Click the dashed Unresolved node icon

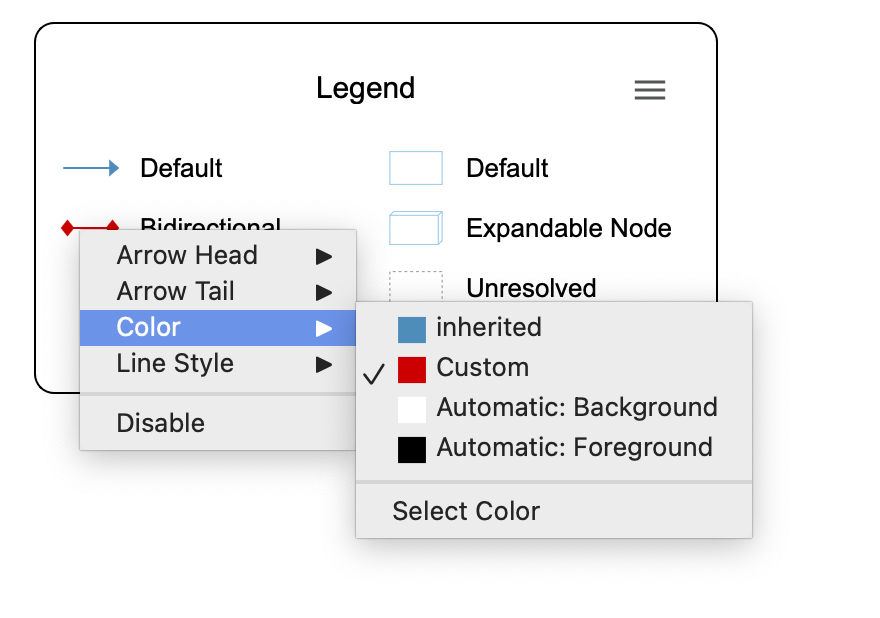tap(415, 285)
